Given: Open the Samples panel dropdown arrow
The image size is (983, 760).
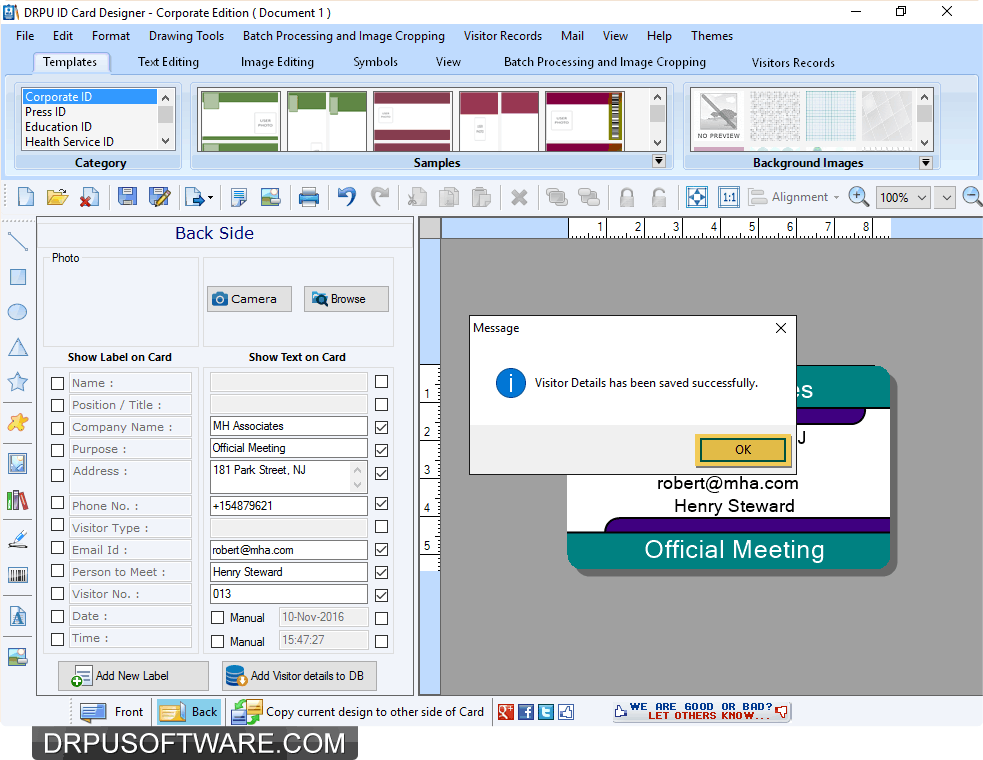Looking at the screenshot, I should coord(659,160).
